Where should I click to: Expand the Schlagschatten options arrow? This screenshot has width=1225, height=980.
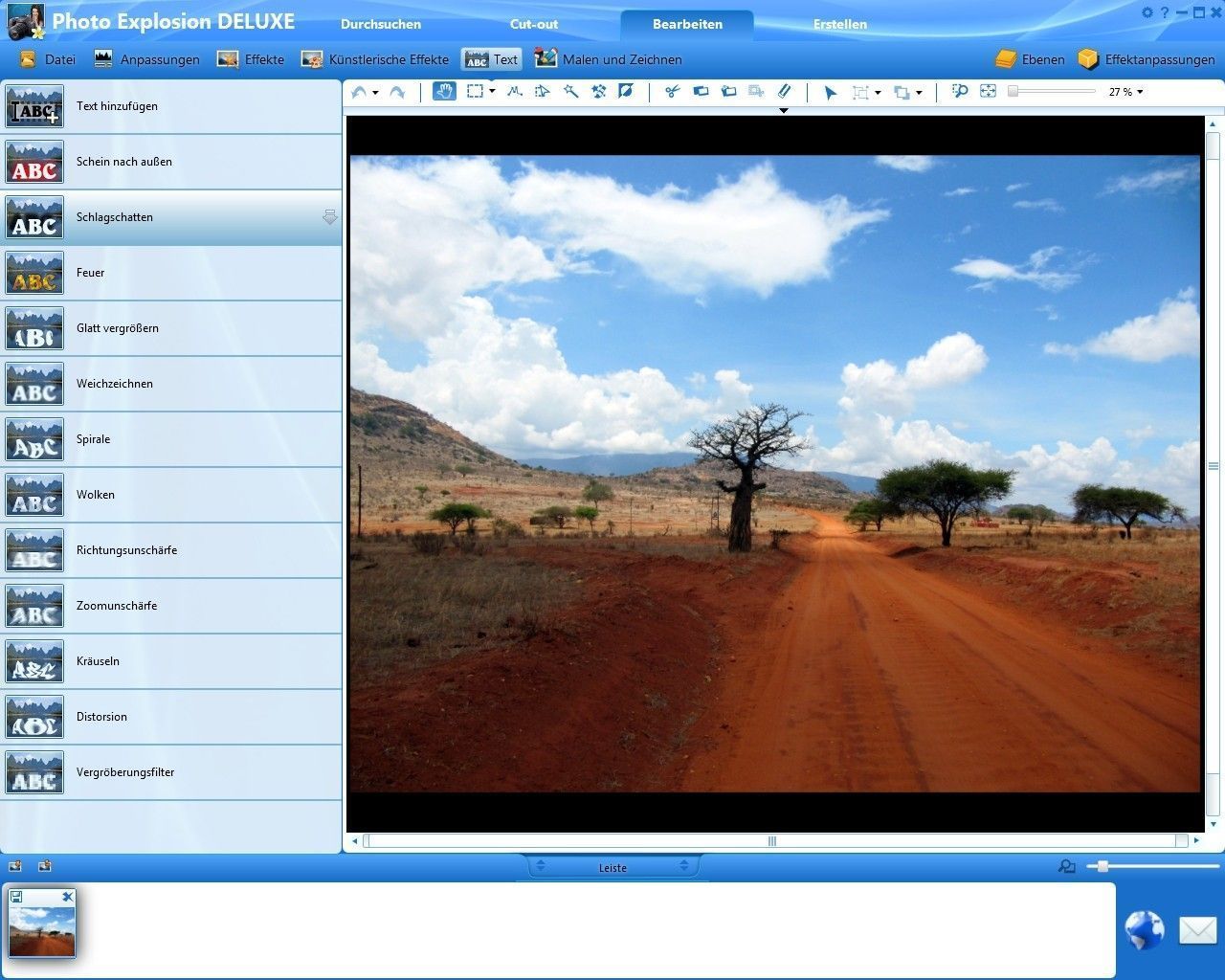click(x=330, y=217)
